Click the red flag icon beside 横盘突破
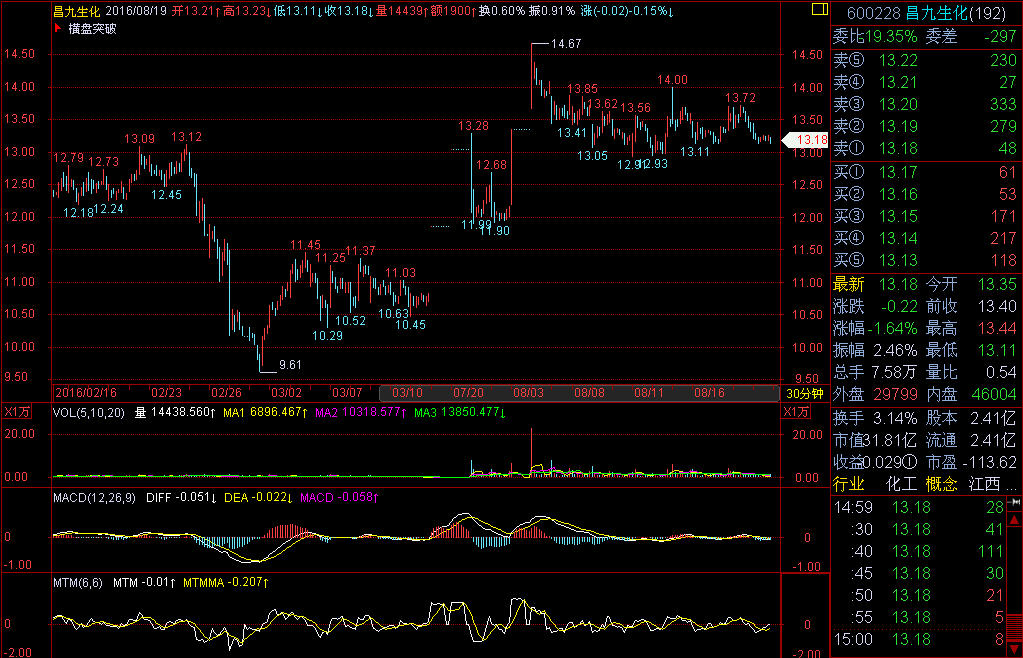 [x=56, y=28]
